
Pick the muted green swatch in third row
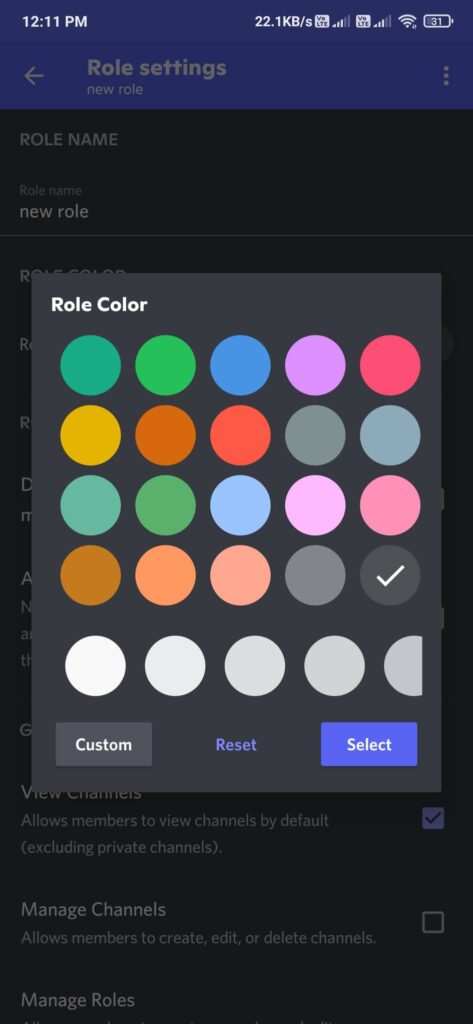[165, 505]
